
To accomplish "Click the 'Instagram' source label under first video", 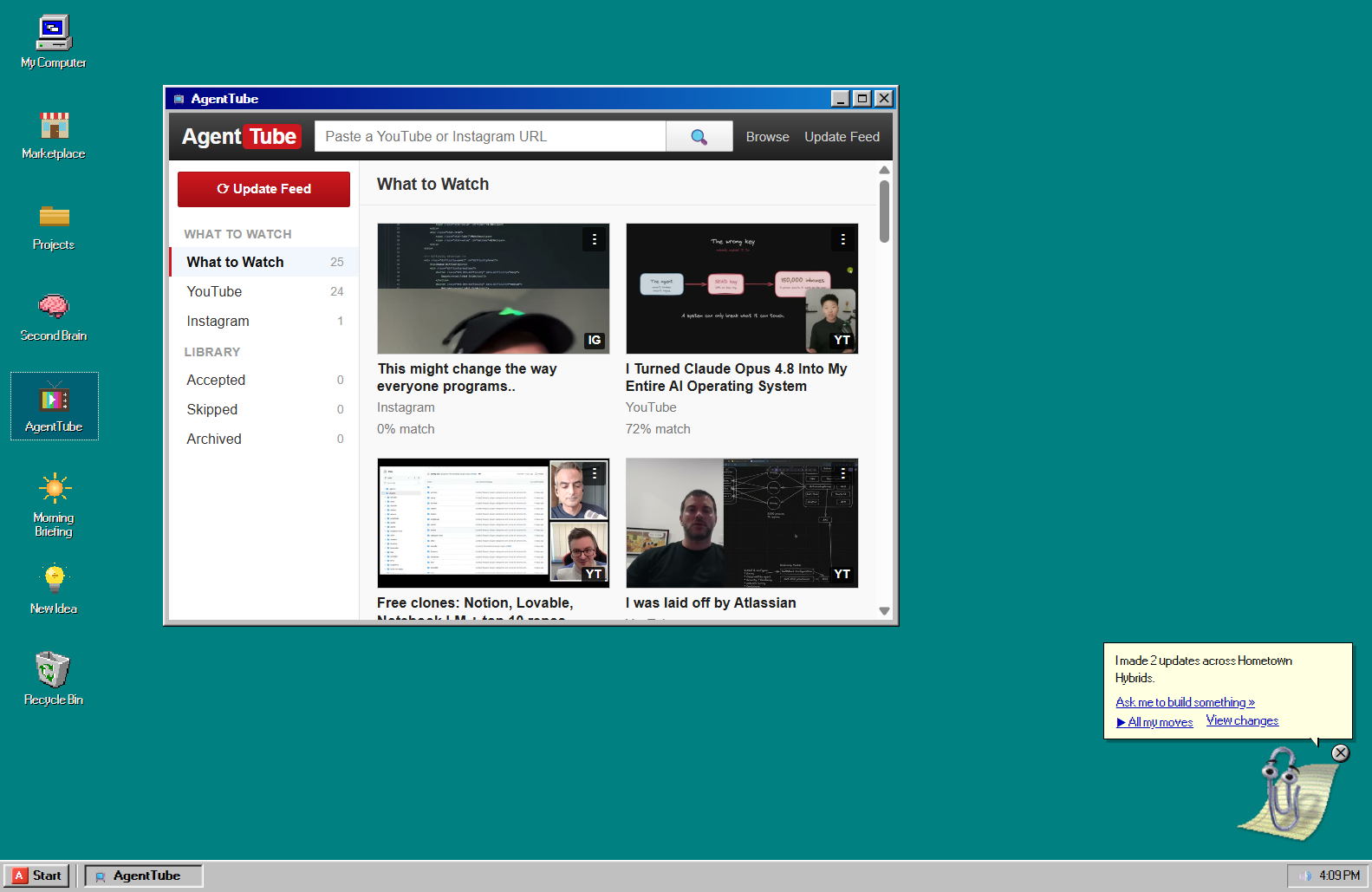I will click(406, 407).
